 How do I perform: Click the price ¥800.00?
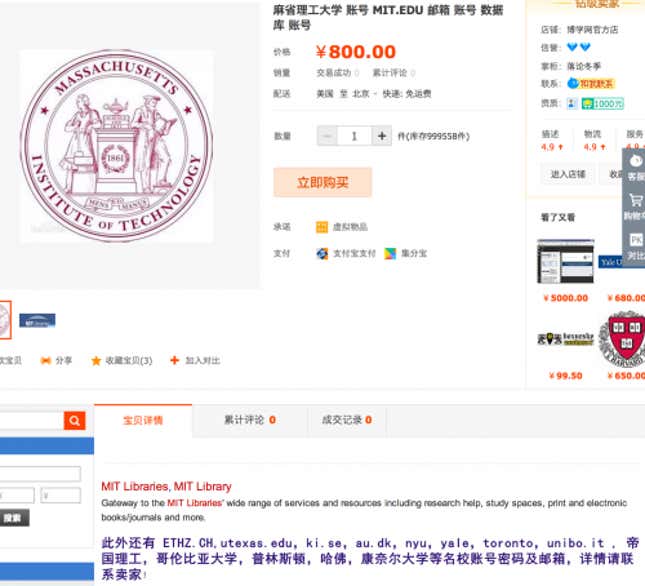tap(355, 52)
